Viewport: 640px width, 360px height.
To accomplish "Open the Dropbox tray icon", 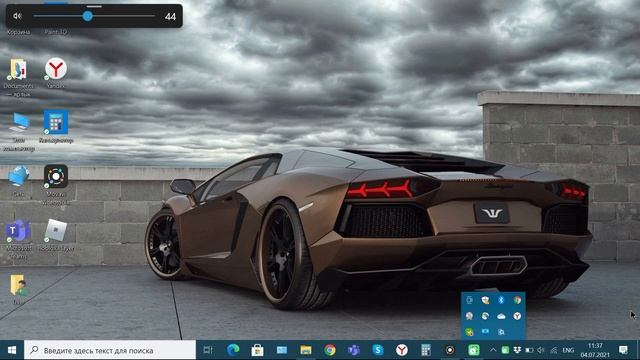I will pyautogui.click(x=517, y=350).
